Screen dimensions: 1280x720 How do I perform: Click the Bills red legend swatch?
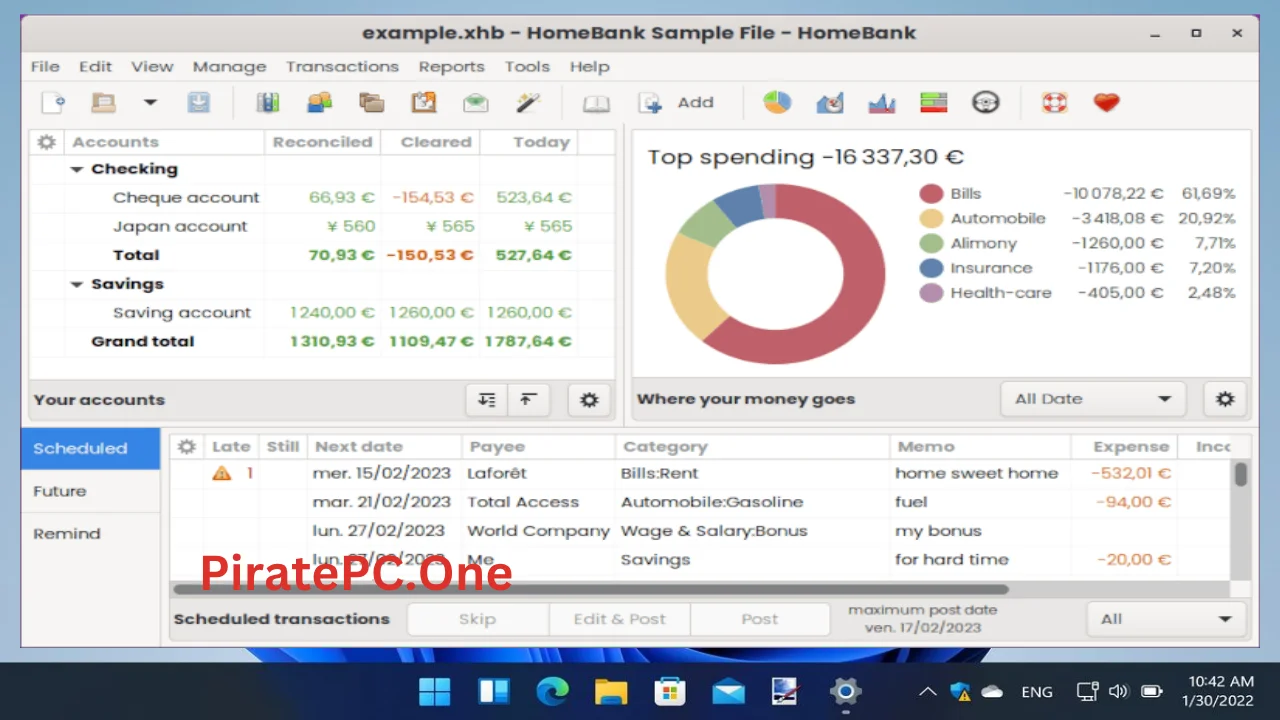[x=931, y=194]
